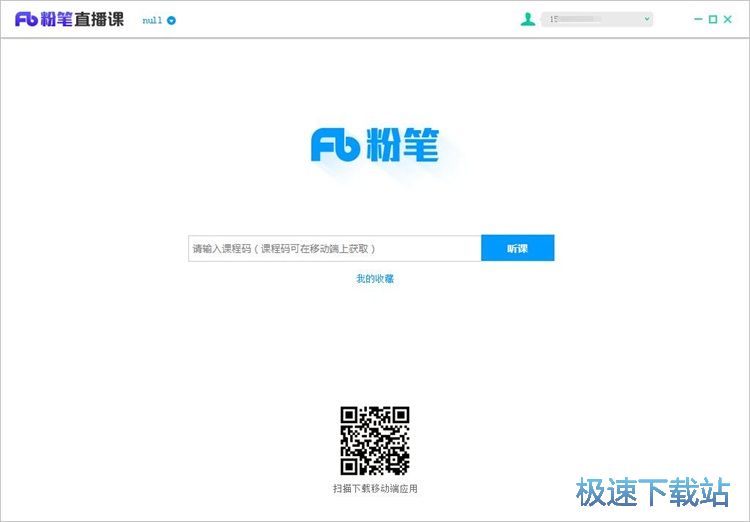Click the 扫描下载移动端应用 caption
This screenshot has height=522, width=750.
coord(375,489)
